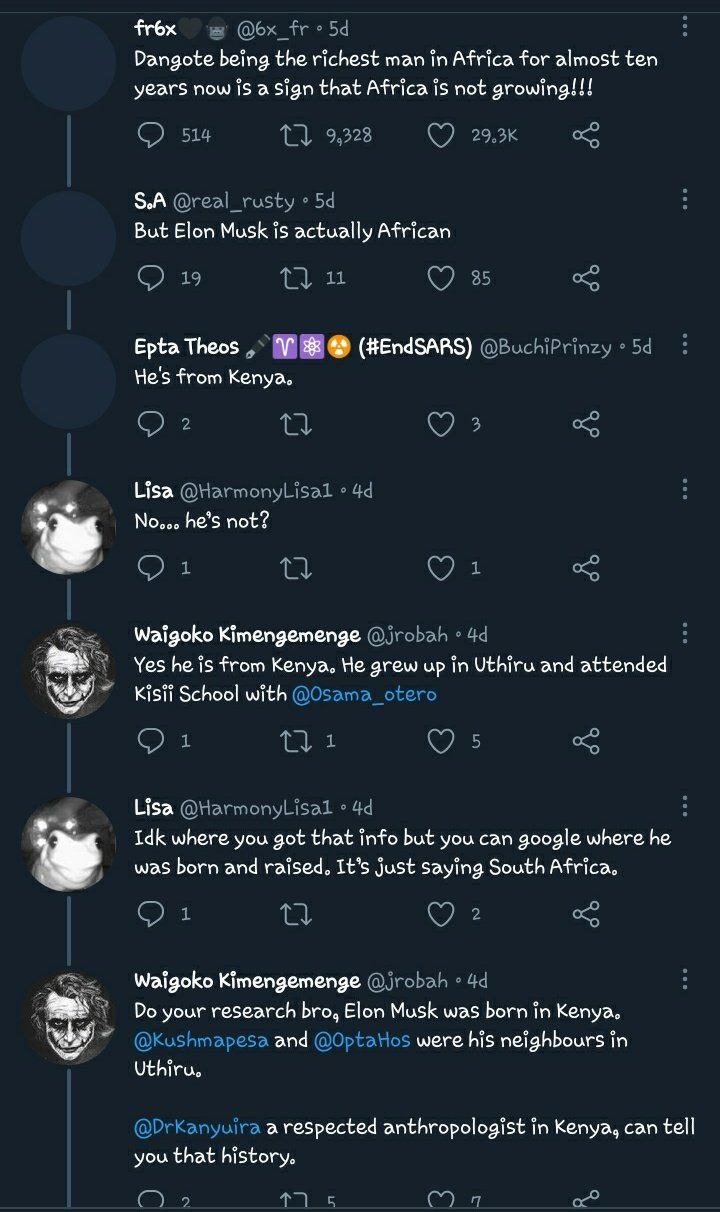Image resolution: width=720 pixels, height=1212 pixels.
Task: Open the @Osama_otero mention link
Action: [364, 694]
